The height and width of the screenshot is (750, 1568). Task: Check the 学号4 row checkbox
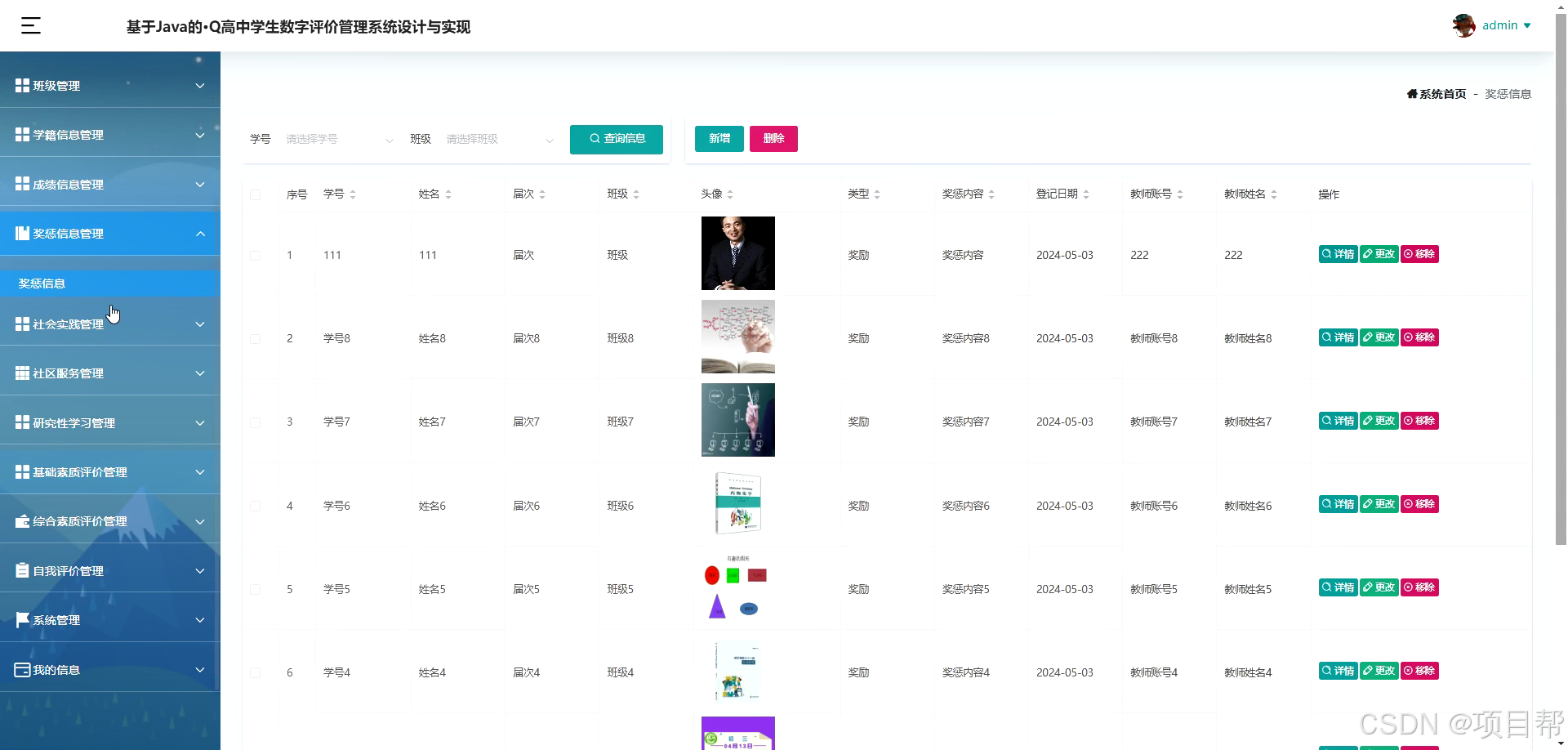(256, 673)
